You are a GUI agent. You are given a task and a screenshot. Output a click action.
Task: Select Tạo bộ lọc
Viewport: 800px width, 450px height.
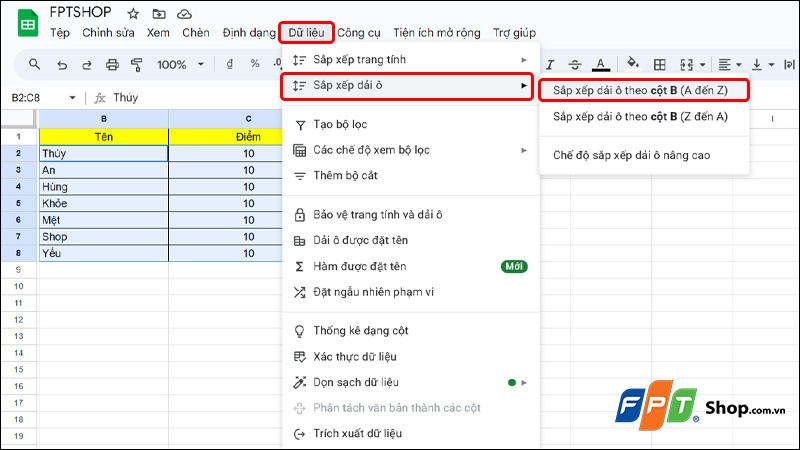[410, 124]
